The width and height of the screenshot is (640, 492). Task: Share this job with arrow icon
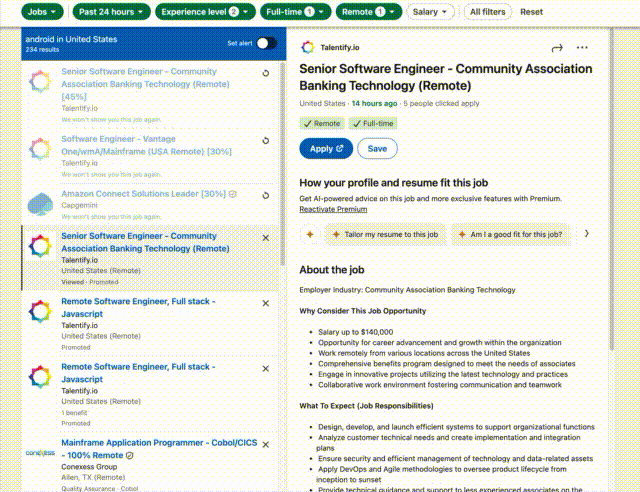557,48
